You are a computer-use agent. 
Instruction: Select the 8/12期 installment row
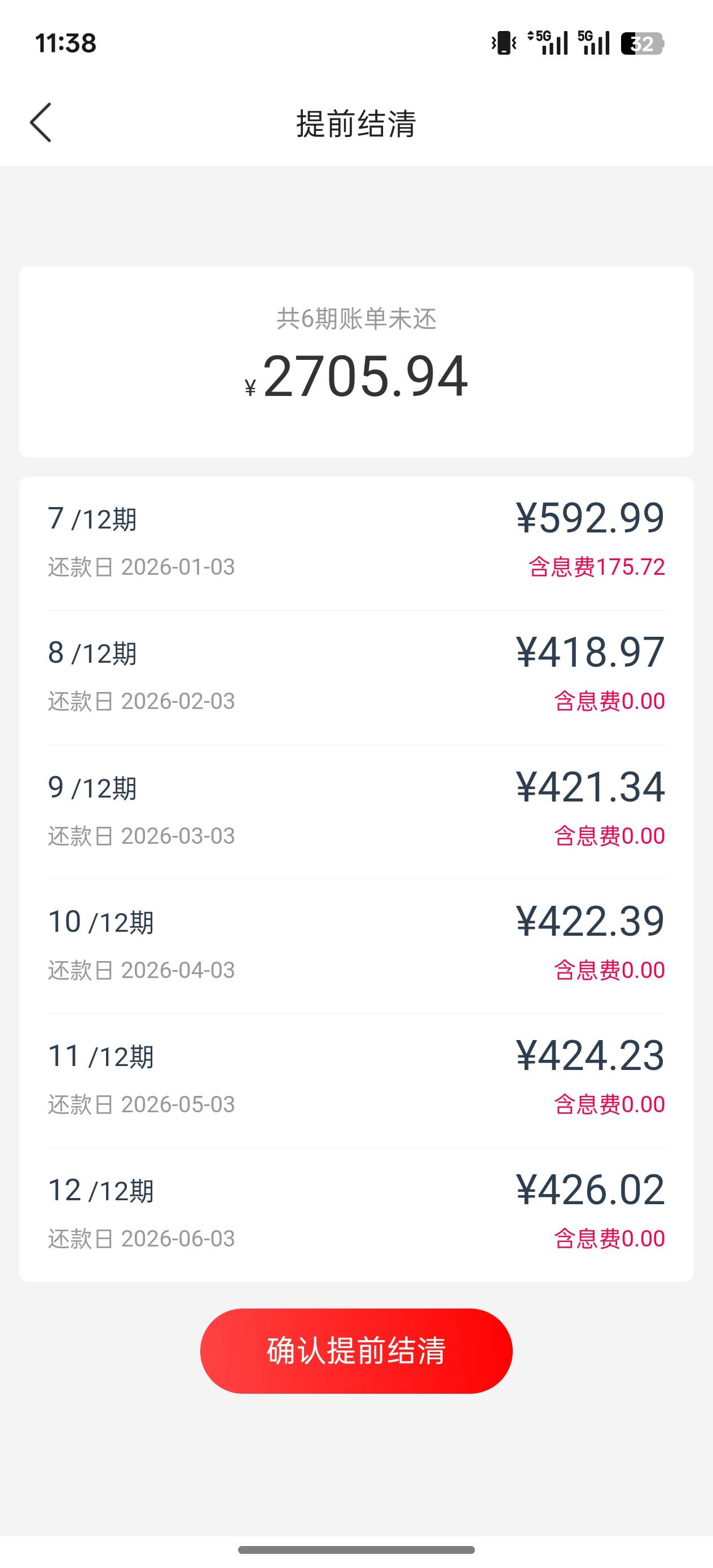(356, 676)
